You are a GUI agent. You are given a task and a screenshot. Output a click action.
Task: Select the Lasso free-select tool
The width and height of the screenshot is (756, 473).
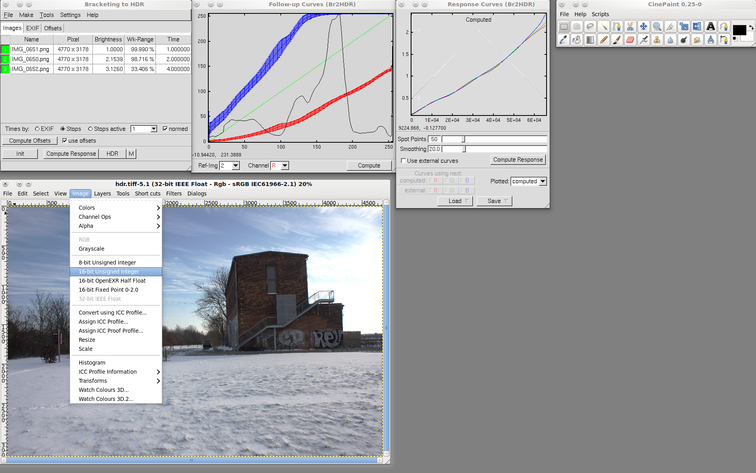pos(590,27)
